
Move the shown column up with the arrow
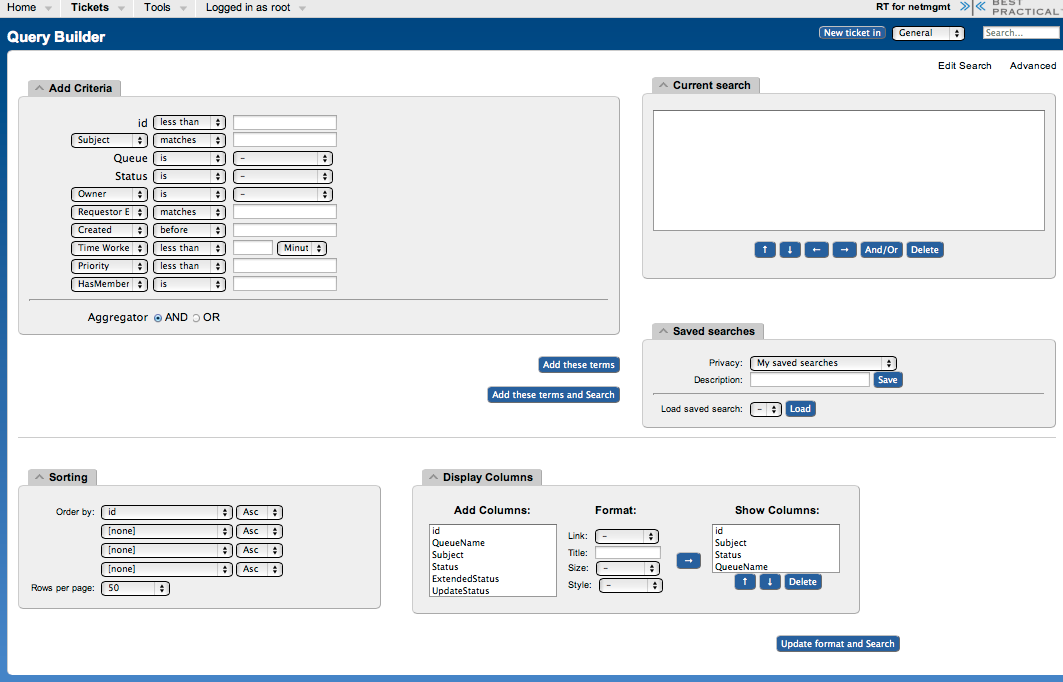click(744, 582)
